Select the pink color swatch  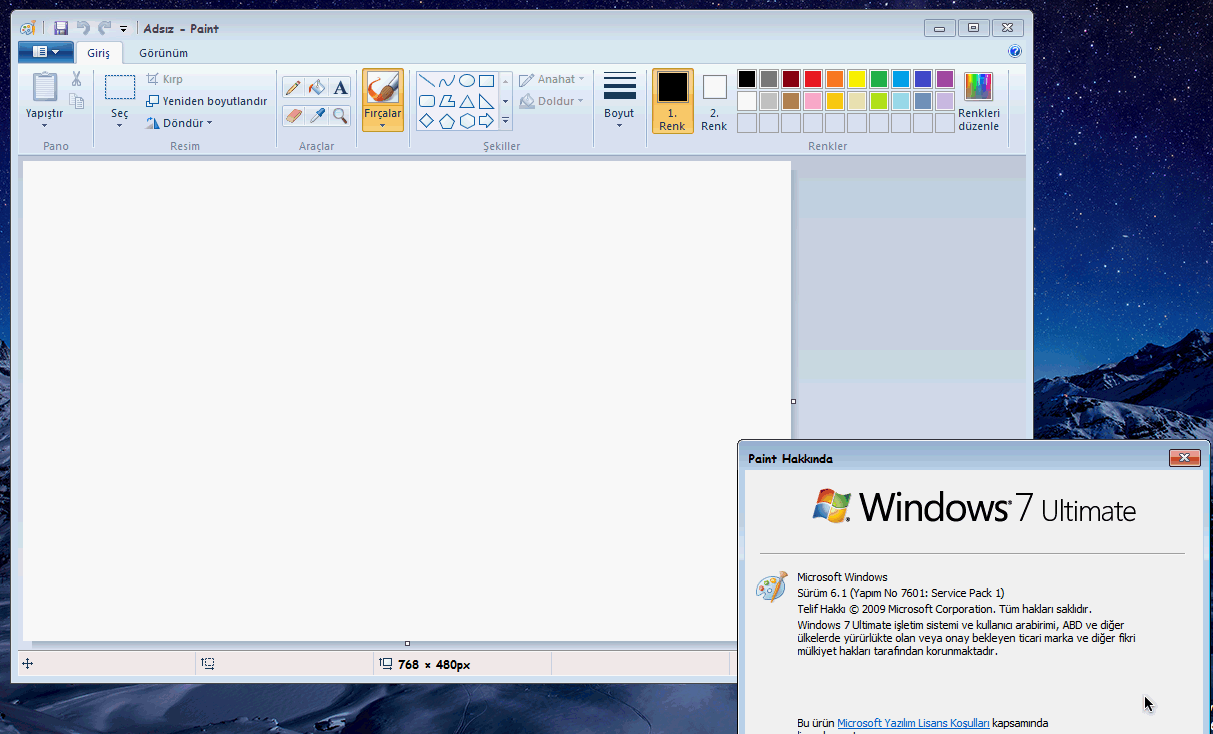[813, 101]
